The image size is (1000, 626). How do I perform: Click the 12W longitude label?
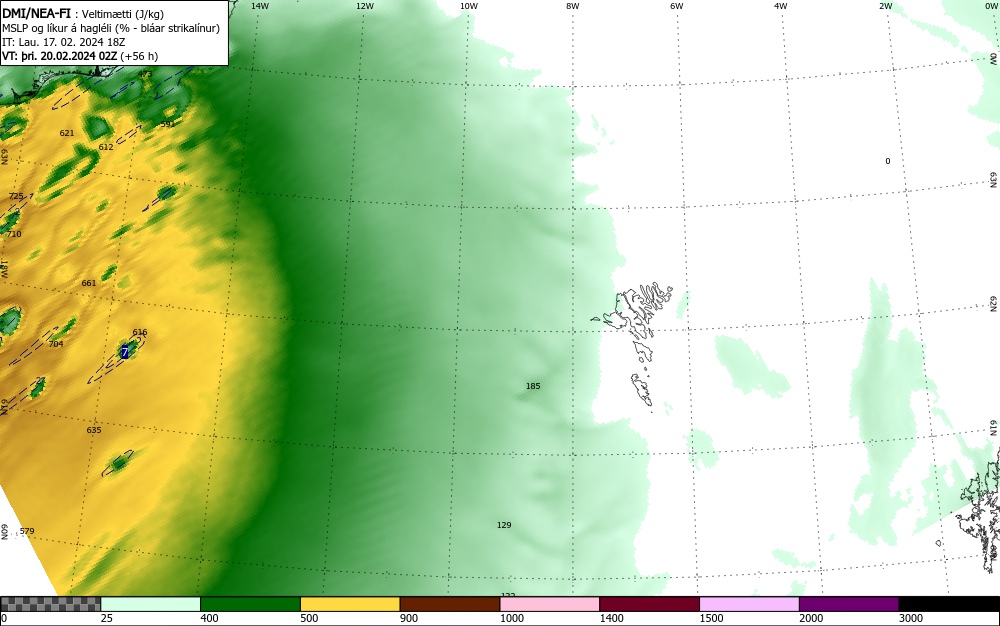[x=365, y=6]
